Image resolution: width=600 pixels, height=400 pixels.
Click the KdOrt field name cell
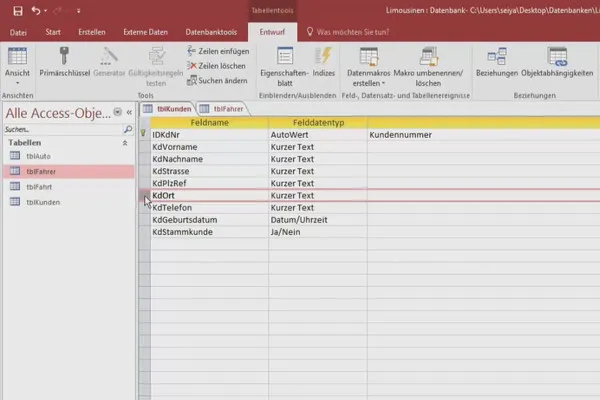pyautogui.click(x=209, y=196)
